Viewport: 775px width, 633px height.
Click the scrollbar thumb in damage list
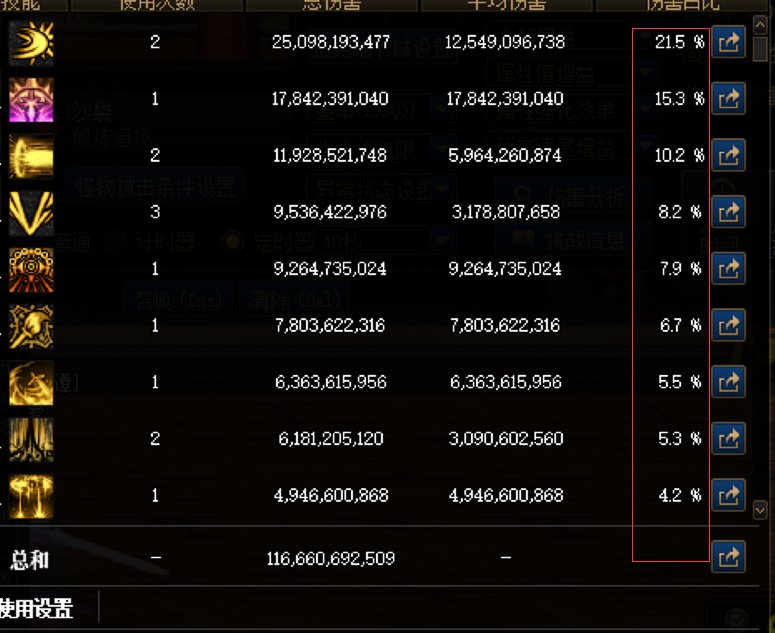point(760,48)
